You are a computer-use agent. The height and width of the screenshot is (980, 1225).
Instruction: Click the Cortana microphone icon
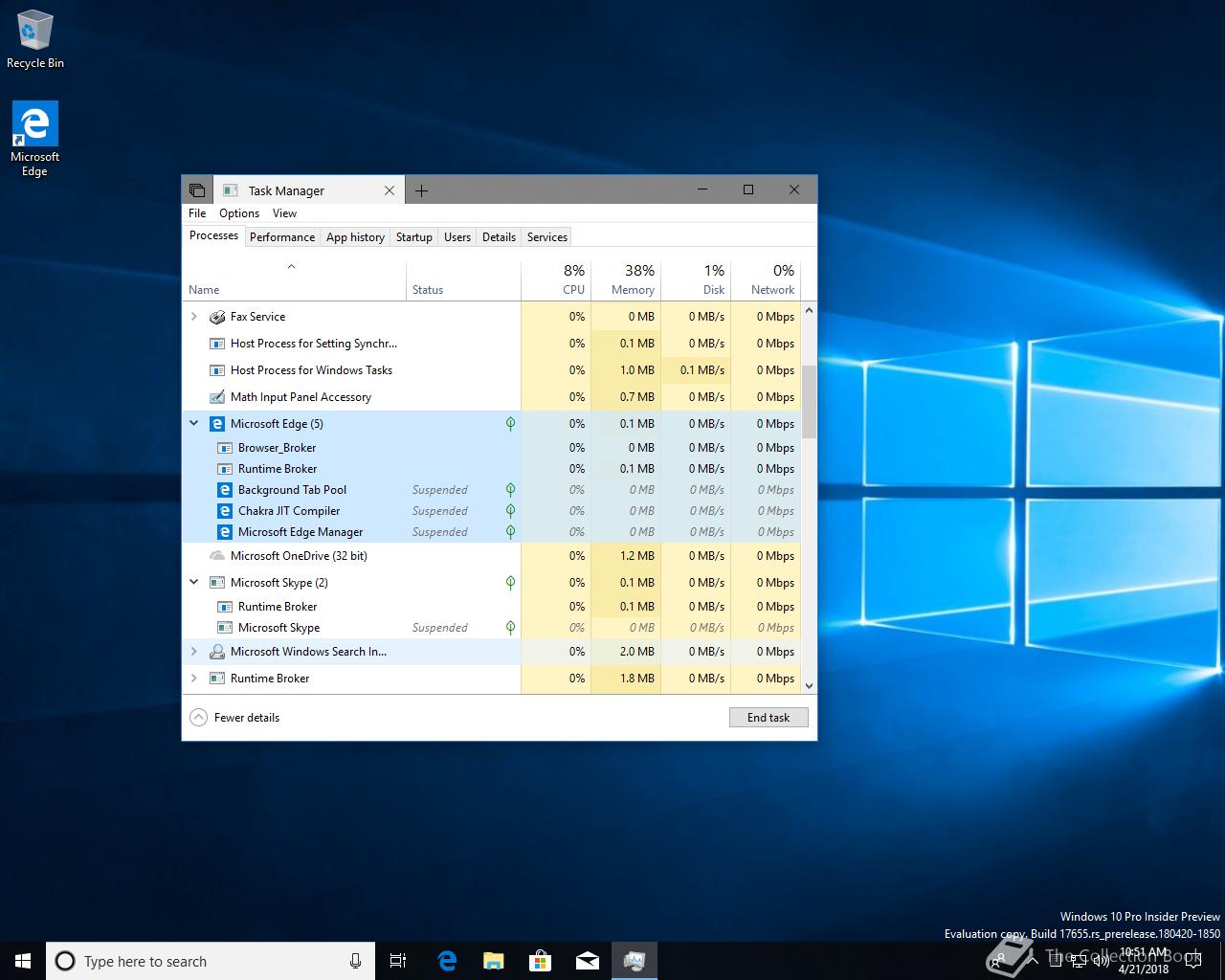355,961
